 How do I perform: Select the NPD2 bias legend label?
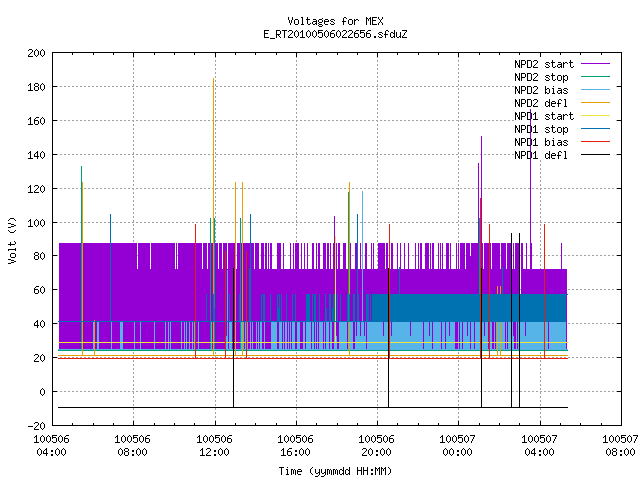click(541, 90)
